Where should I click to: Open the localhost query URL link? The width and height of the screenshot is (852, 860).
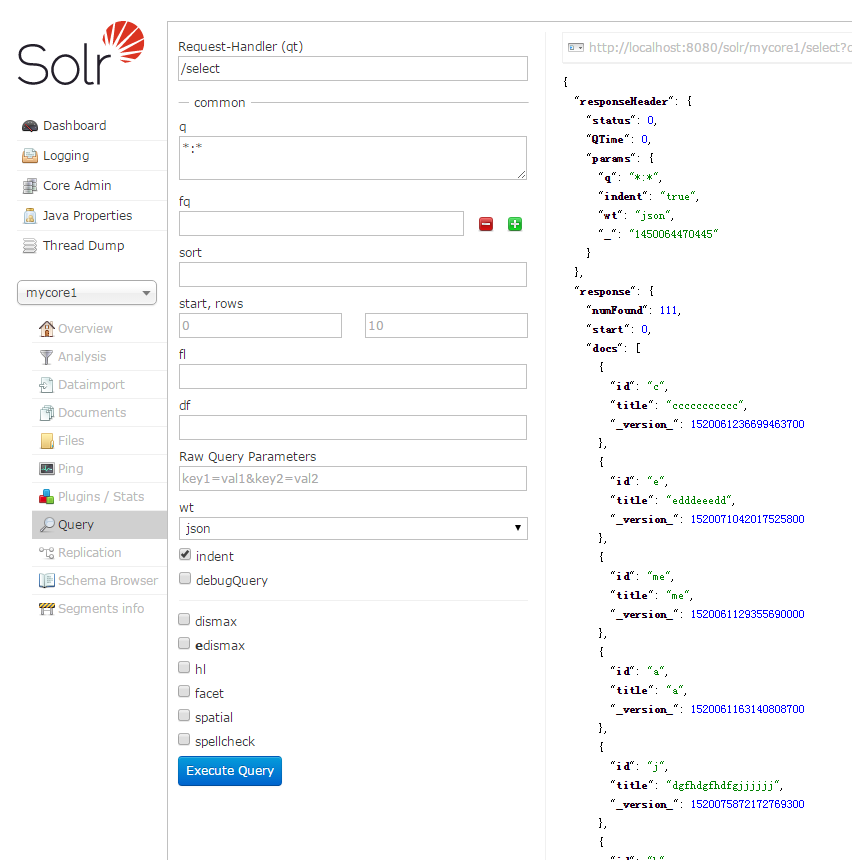[x=718, y=47]
